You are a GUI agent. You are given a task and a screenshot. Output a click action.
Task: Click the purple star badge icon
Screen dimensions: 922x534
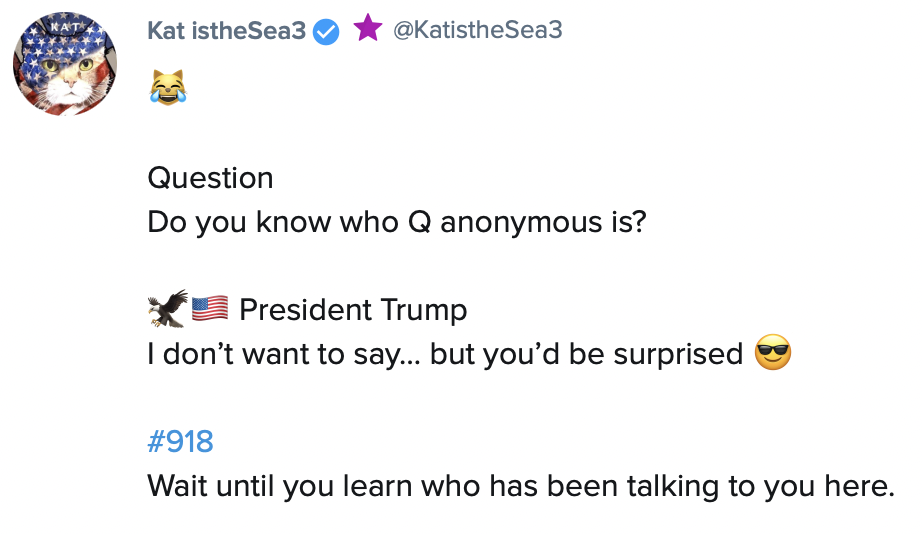tap(367, 29)
